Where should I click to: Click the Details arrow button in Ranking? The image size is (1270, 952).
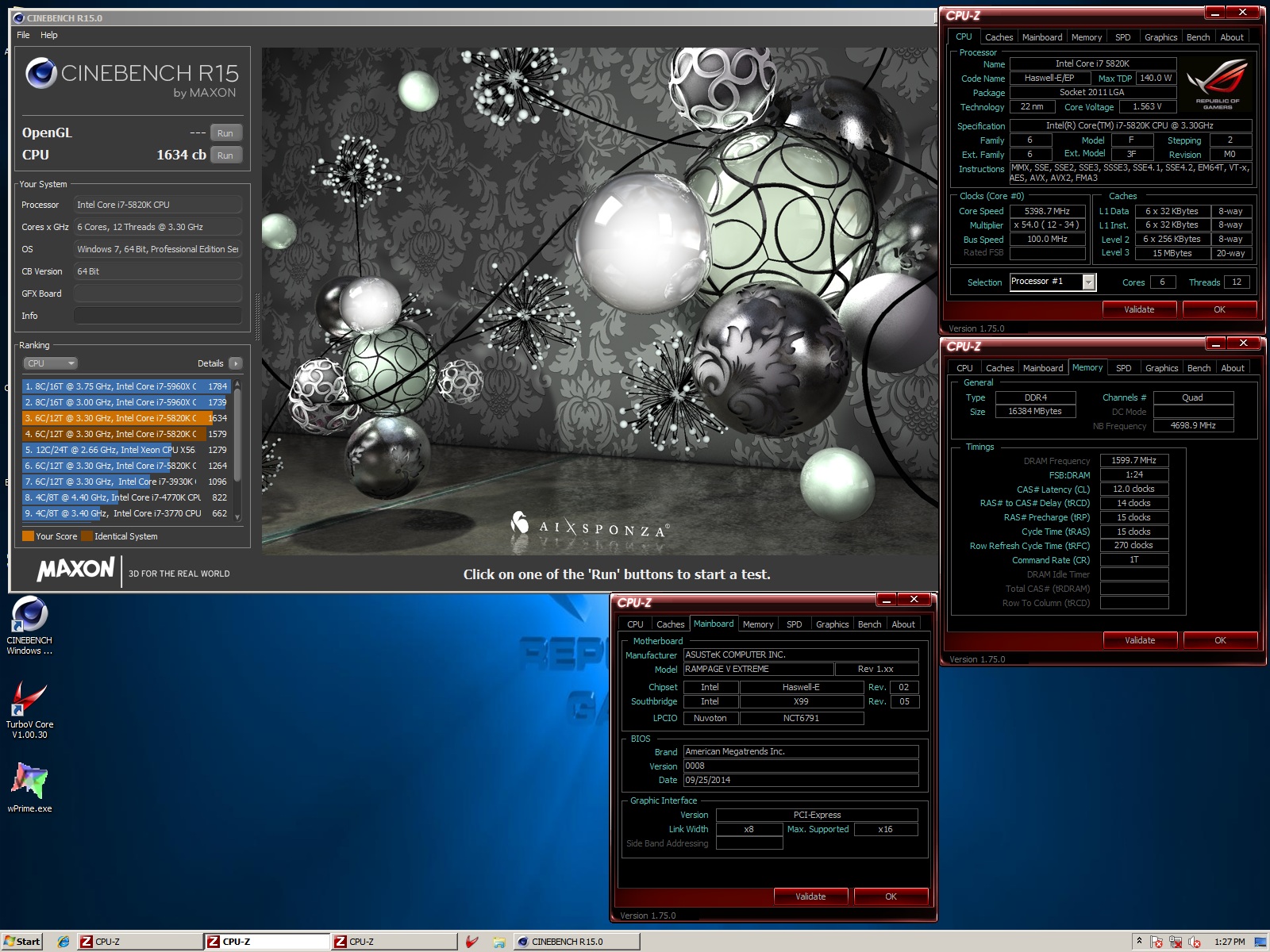tap(235, 363)
